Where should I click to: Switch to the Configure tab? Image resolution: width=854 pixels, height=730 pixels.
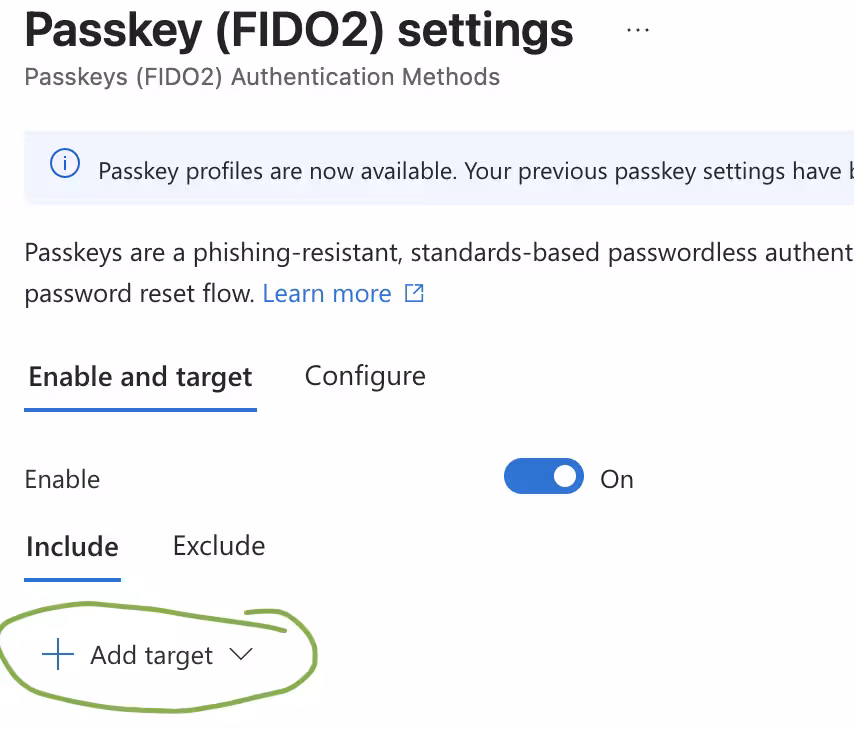click(365, 377)
